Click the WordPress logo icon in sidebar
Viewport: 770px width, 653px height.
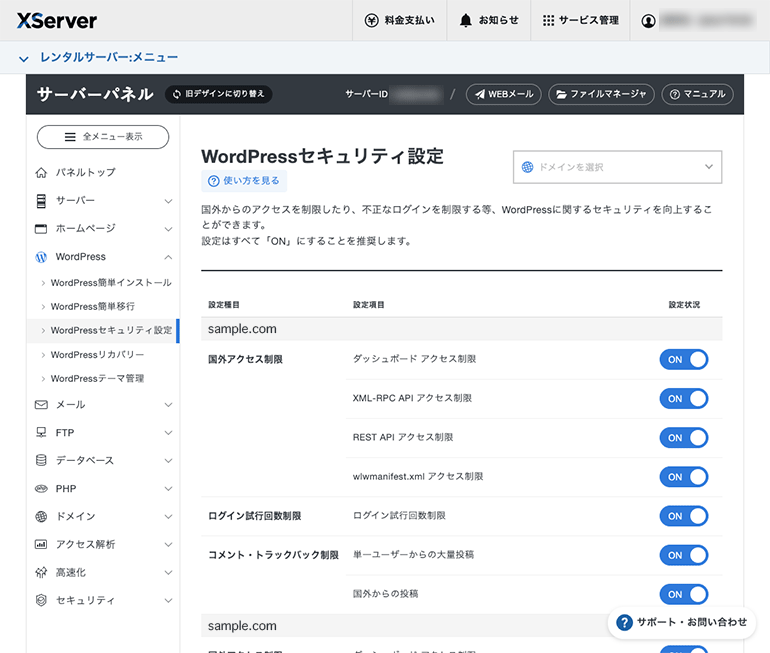coord(41,257)
